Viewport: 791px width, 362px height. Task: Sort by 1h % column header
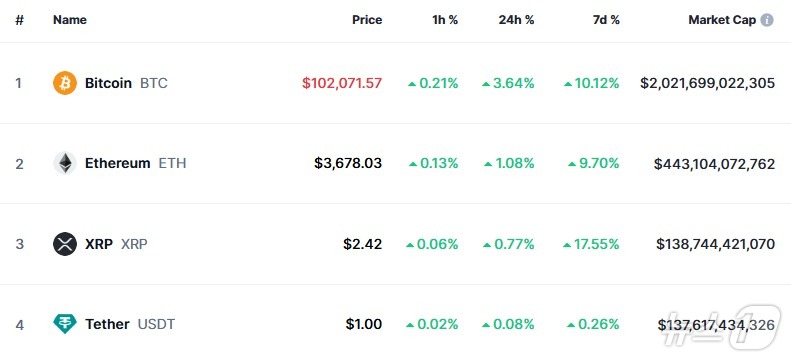point(445,20)
